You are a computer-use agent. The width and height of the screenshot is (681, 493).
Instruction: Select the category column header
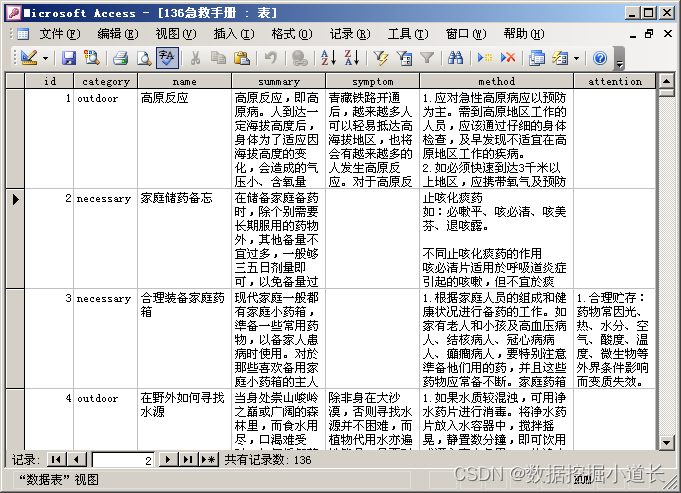click(x=106, y=81)
